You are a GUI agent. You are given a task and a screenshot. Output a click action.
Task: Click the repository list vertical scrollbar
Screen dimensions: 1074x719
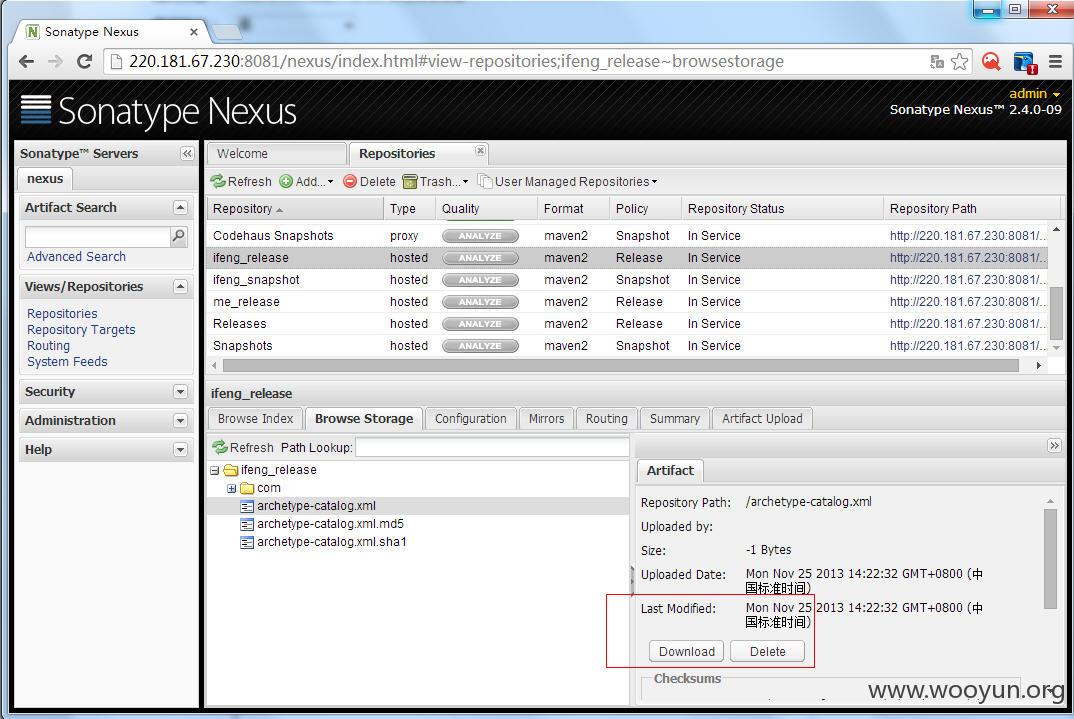point(1056,312)
